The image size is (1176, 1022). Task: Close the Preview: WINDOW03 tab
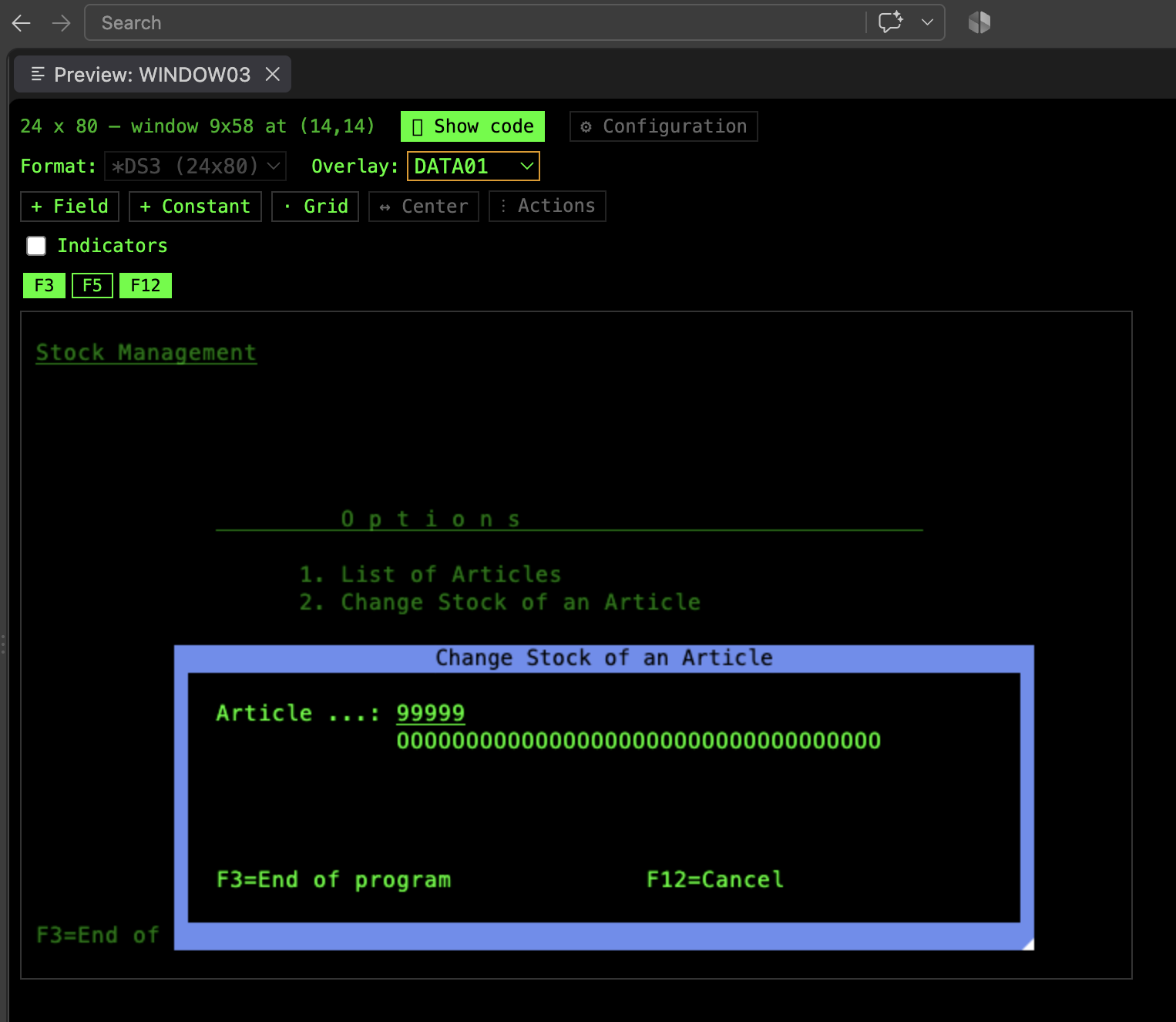272,74
